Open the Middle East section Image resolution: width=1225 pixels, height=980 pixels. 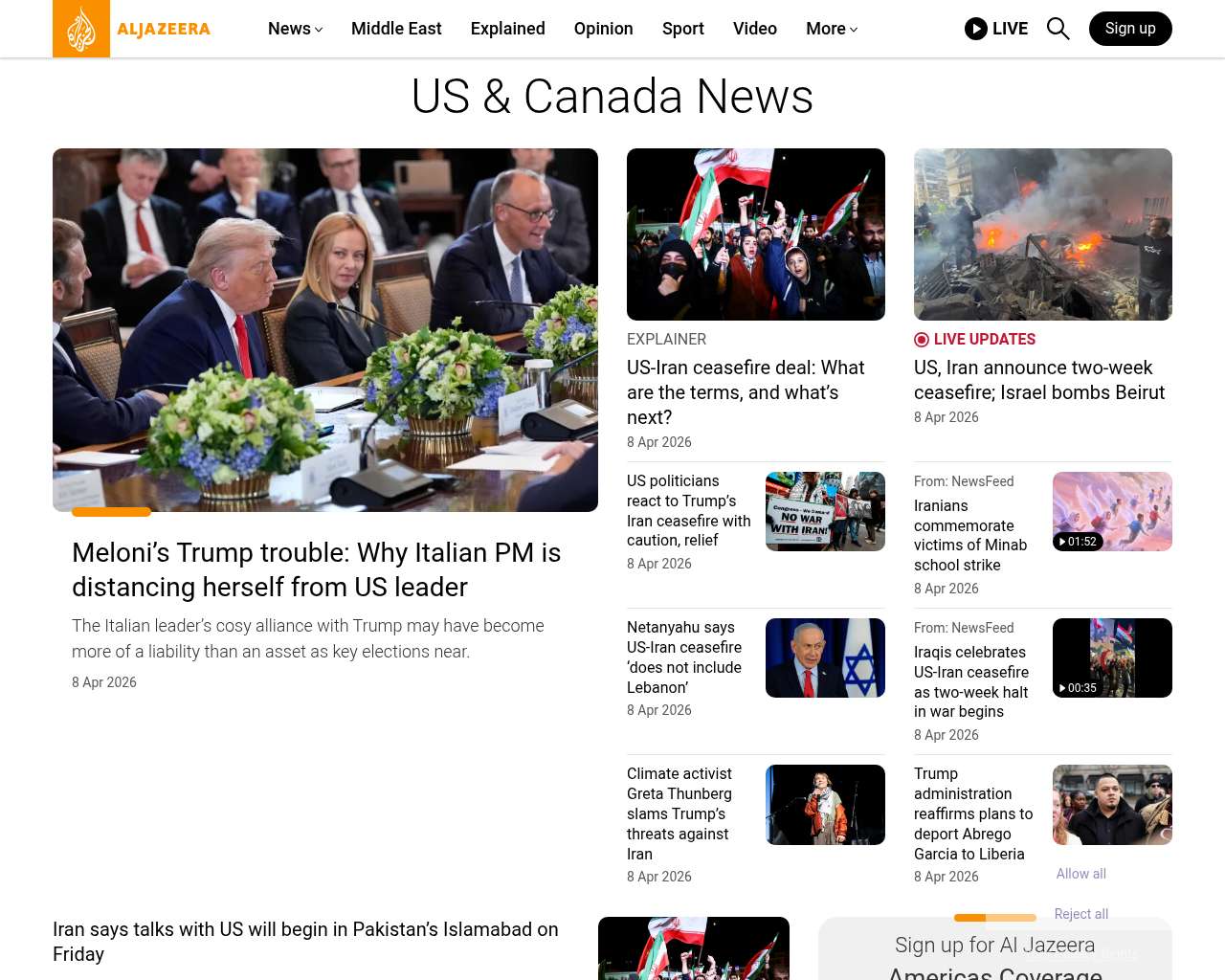396,29
